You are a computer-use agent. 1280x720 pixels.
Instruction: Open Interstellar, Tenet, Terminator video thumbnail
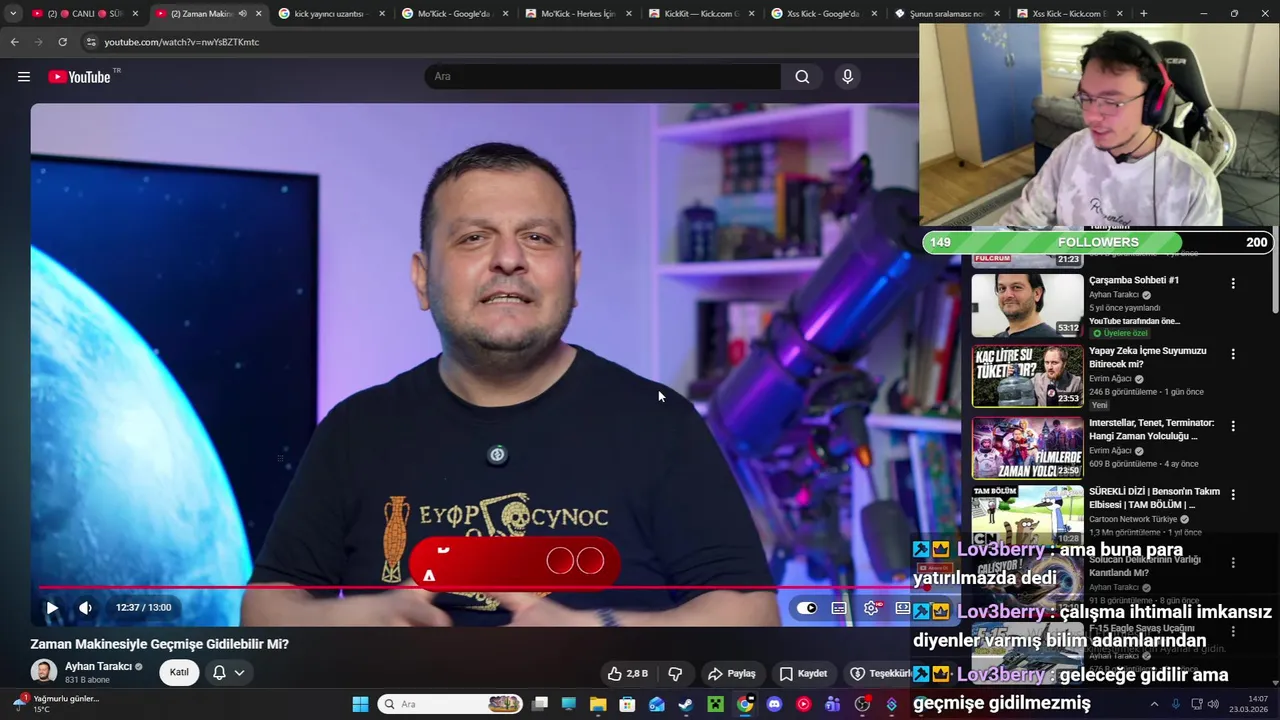(x=1027, y=448)
